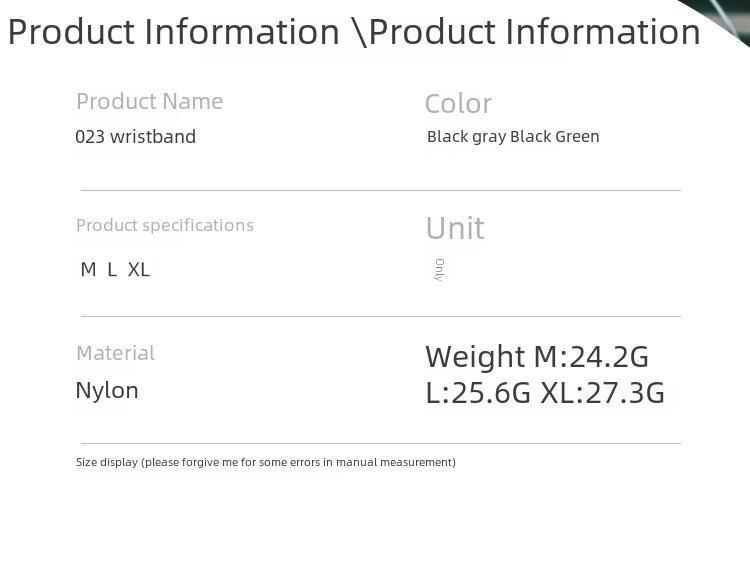Click the divider line above the Material section
Image resolution: width=750 pixels, height=567 pixels.
pos(380,316)
